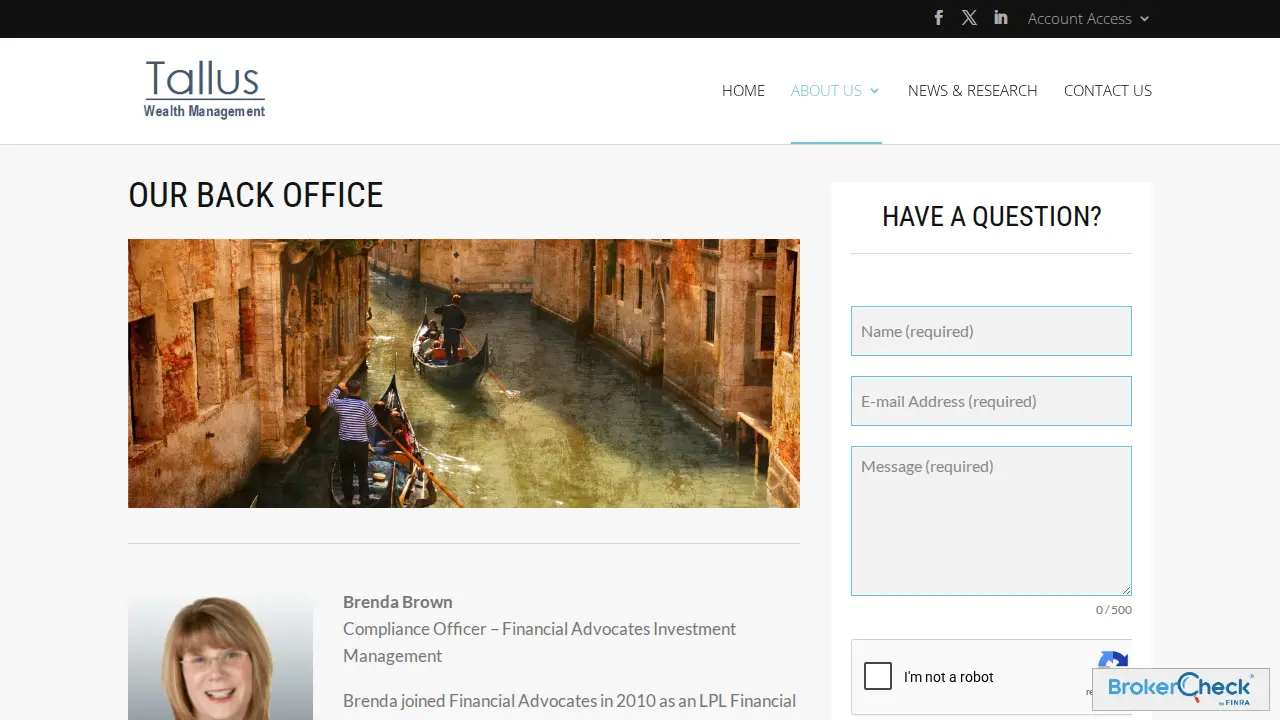Click the Venice gondola canal image
Viewport: 1280px width, 720px height.
coord(464,373)
